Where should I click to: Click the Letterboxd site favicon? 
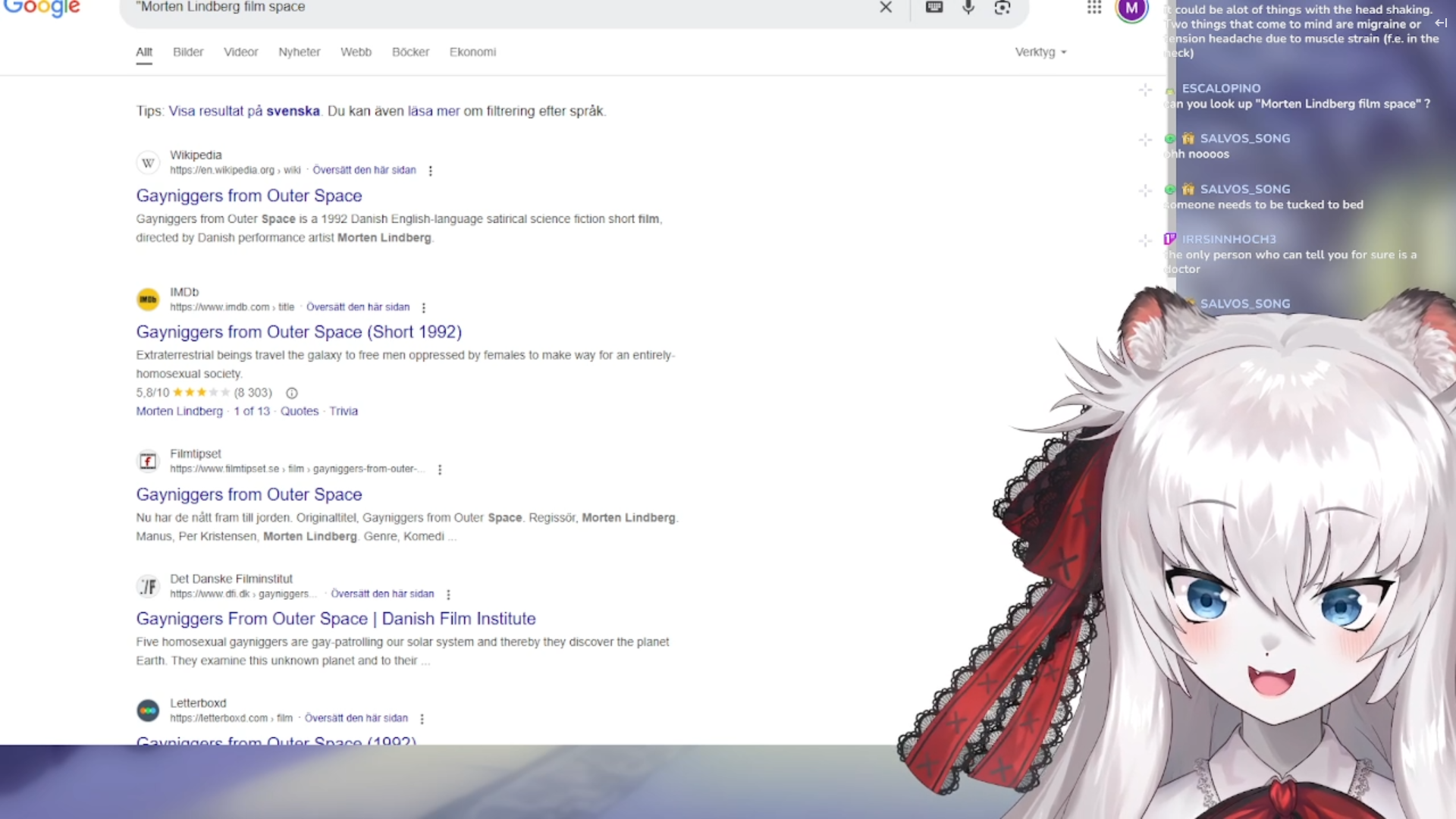click(x=148, y=711)
